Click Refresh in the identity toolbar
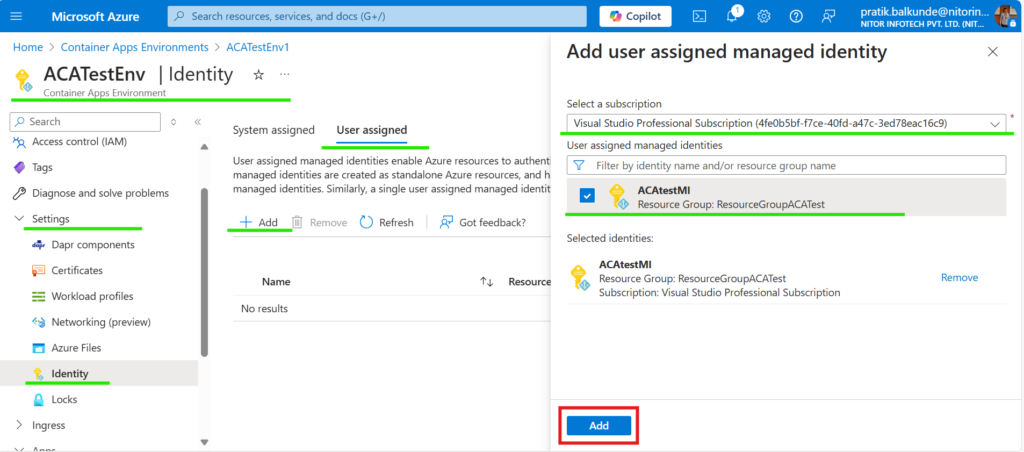The height and width of the screenshot is (452, 1024). coord(387,222)
